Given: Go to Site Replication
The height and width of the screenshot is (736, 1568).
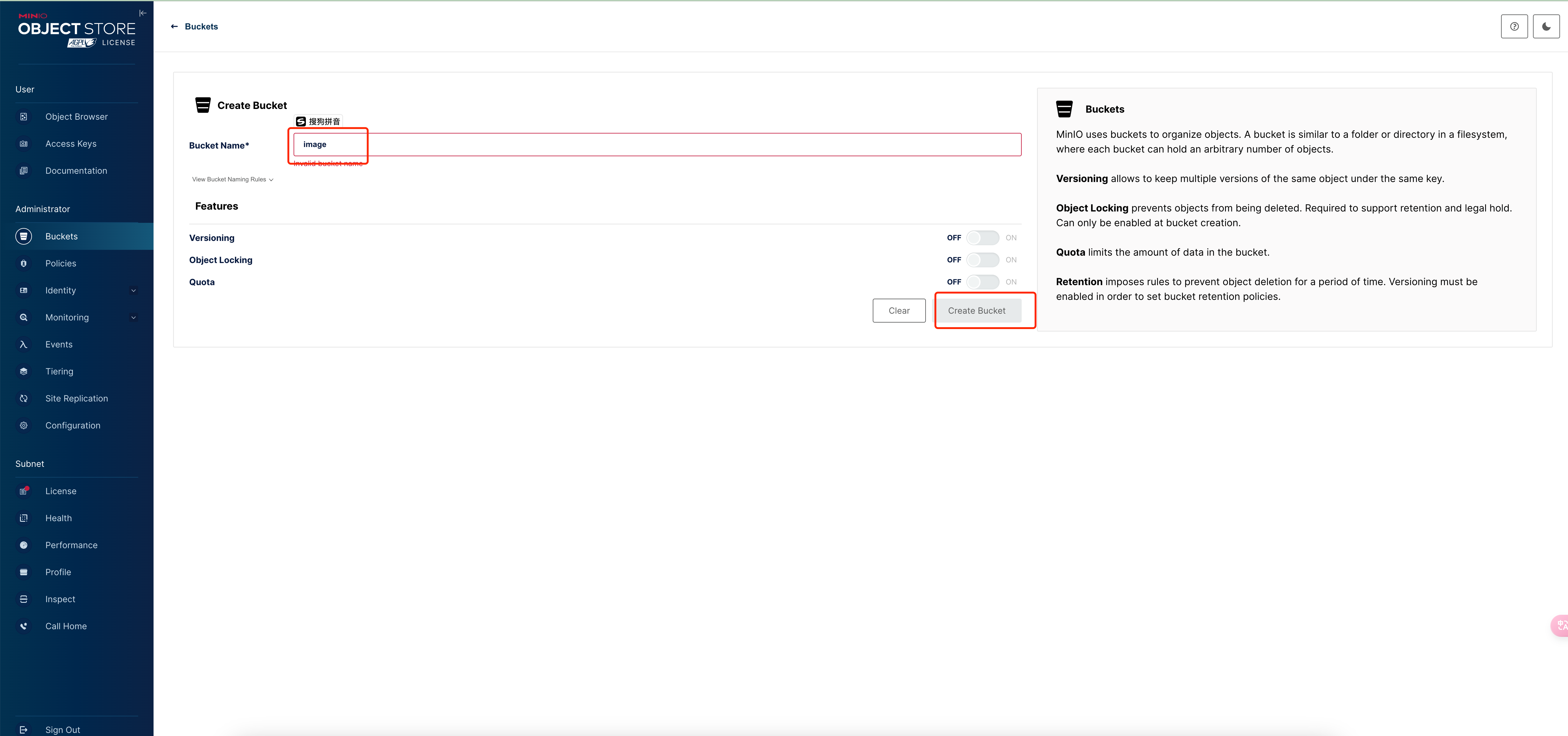Looking at the screenshot, I should (x=77, y=398).
